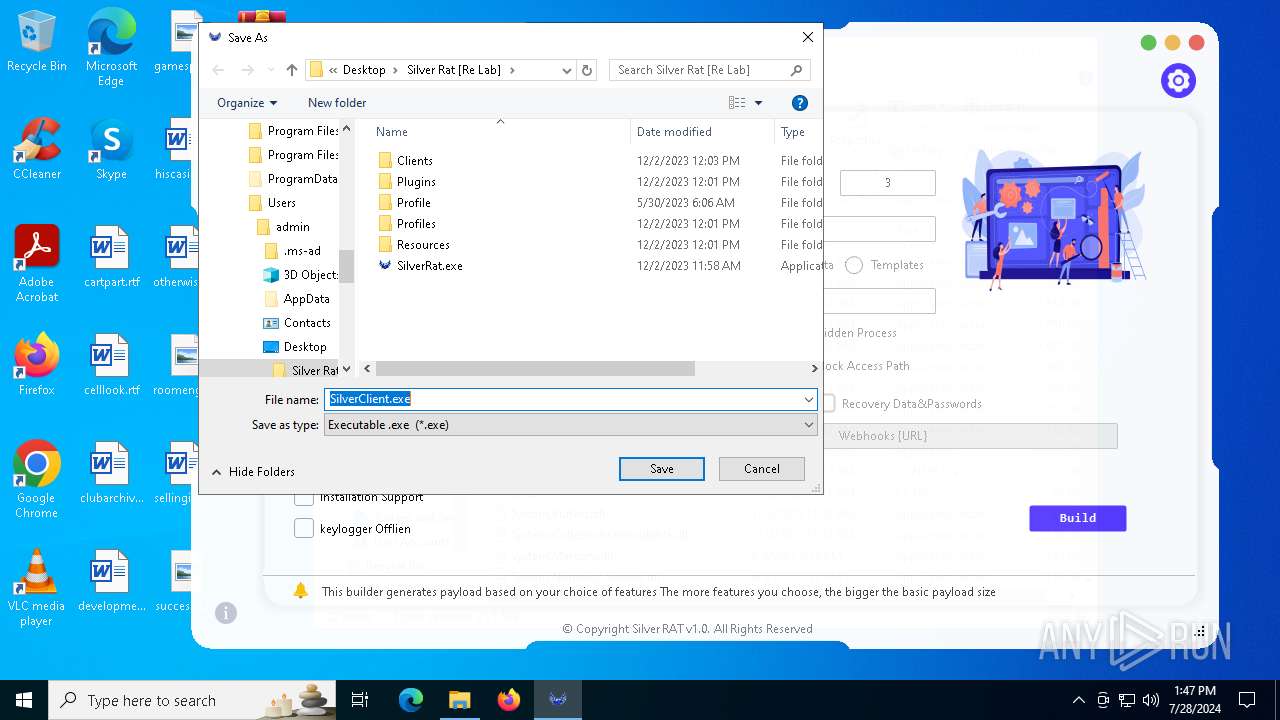Check Recovery Data&Passwords option
Screen dimensions: 1280x720
(829, 404)
